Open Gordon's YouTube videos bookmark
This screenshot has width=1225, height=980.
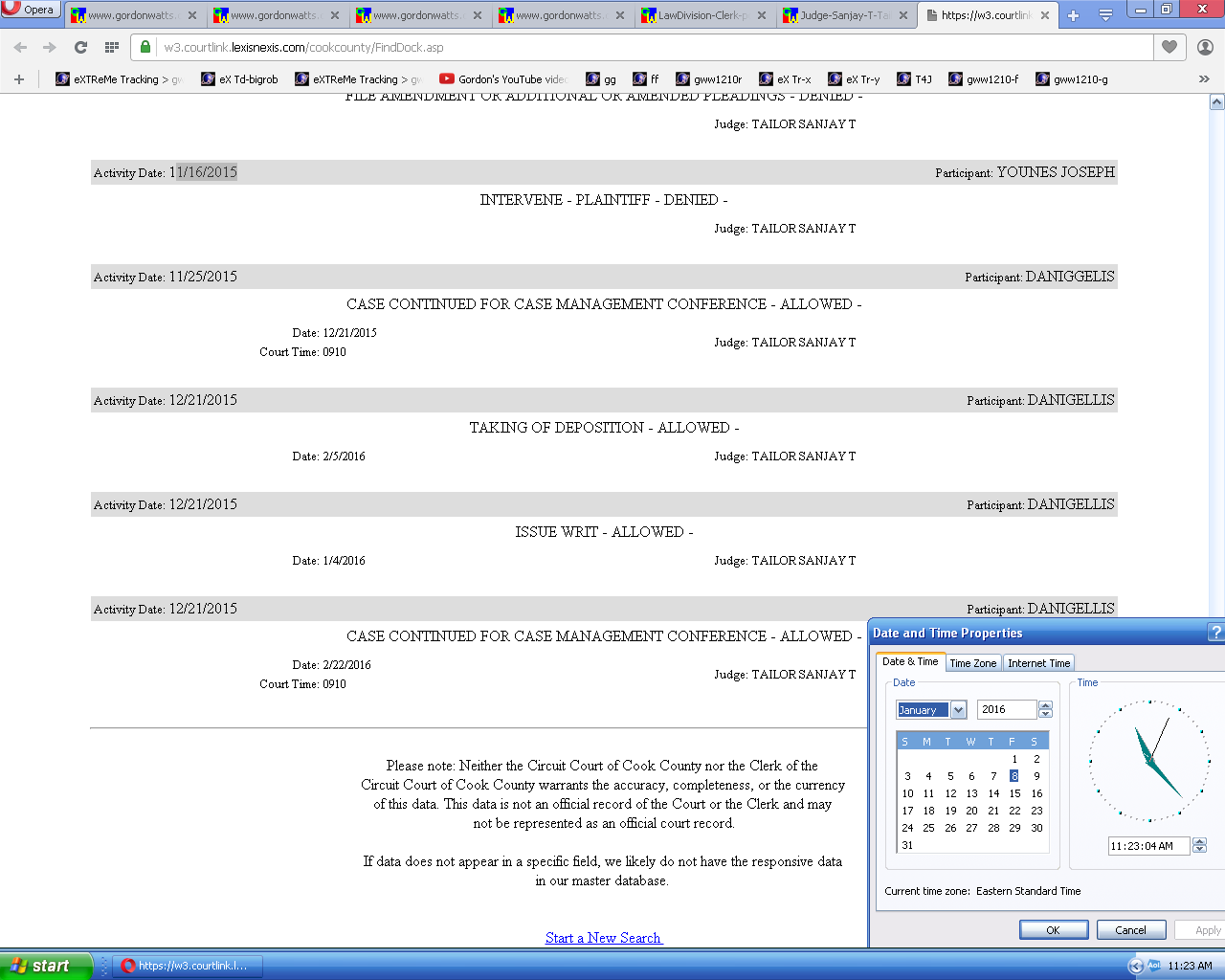[503, 79]
